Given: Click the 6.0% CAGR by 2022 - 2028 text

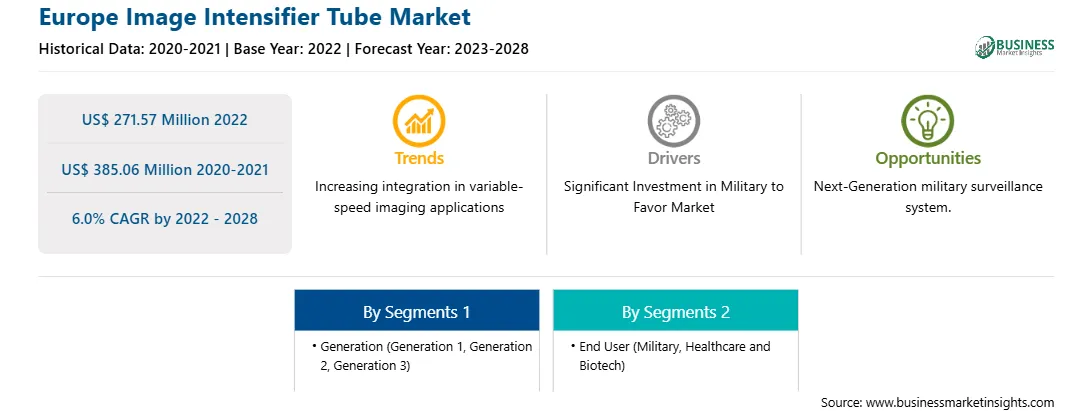Looking at the screenshot, I should pyautogui.click(x=164, y=218).
